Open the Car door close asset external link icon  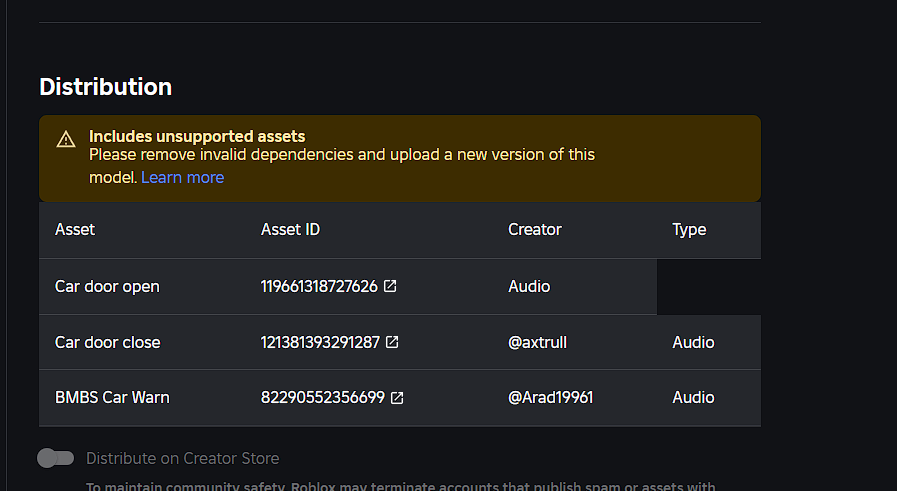pos(392,342)
